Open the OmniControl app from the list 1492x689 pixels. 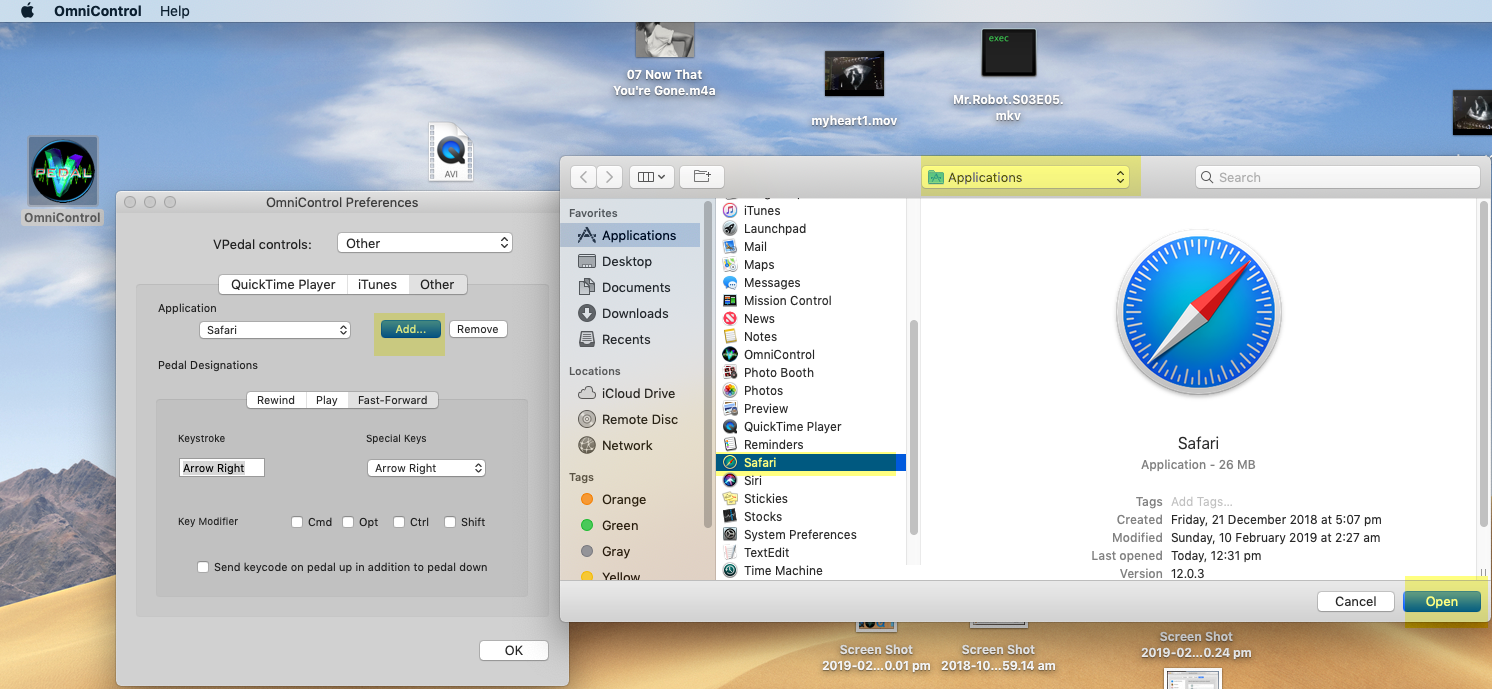tap(778, 354)
